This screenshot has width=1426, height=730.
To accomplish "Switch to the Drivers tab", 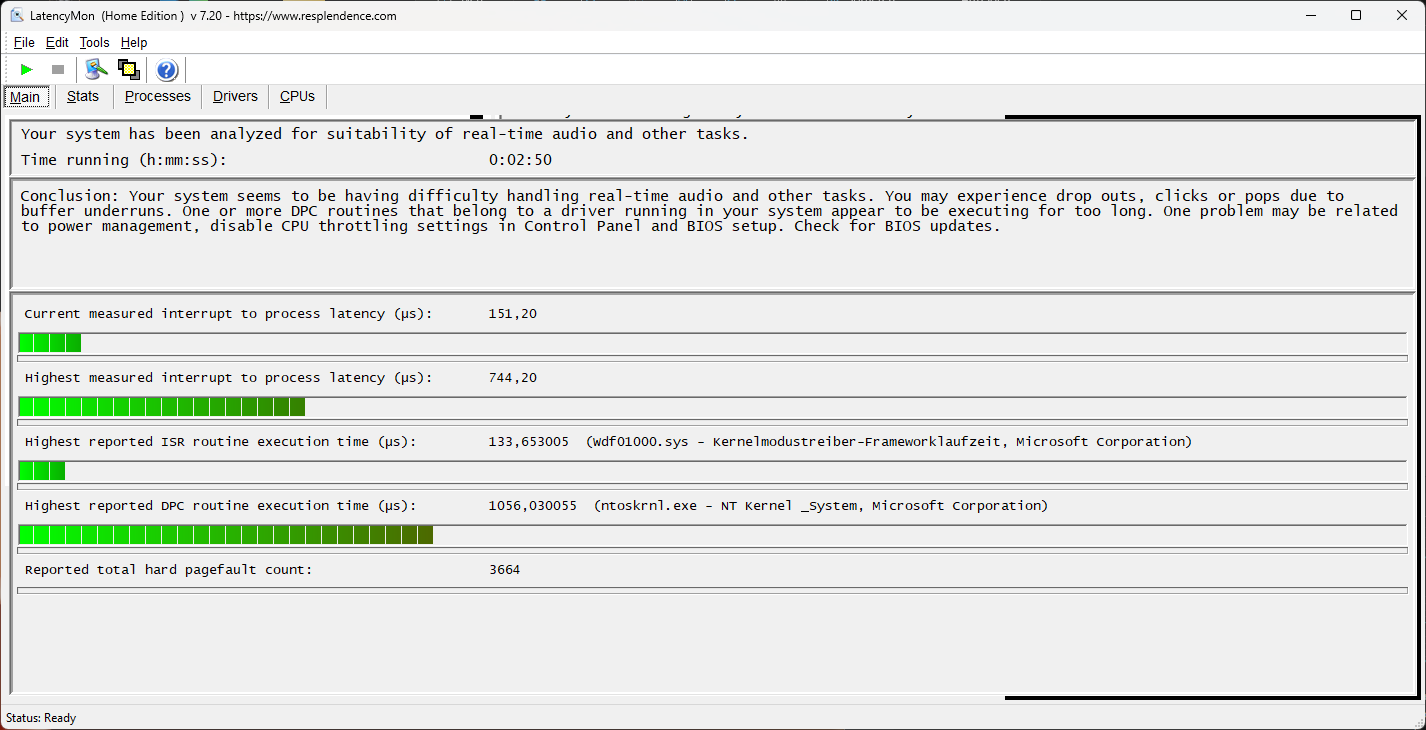I will tap(235, 96).
